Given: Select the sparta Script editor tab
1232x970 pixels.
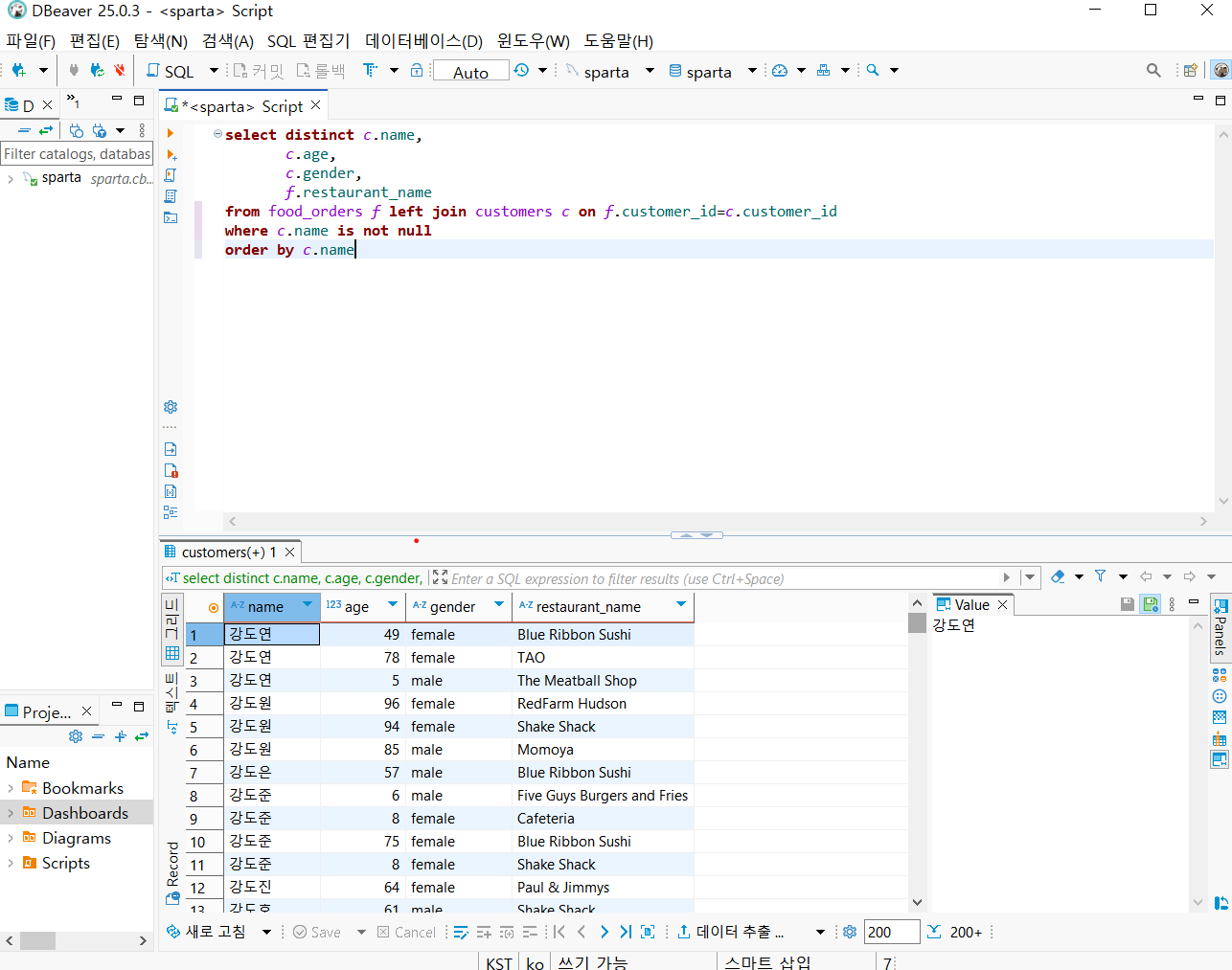Looking at the screenshot, I should coord(243,106).
